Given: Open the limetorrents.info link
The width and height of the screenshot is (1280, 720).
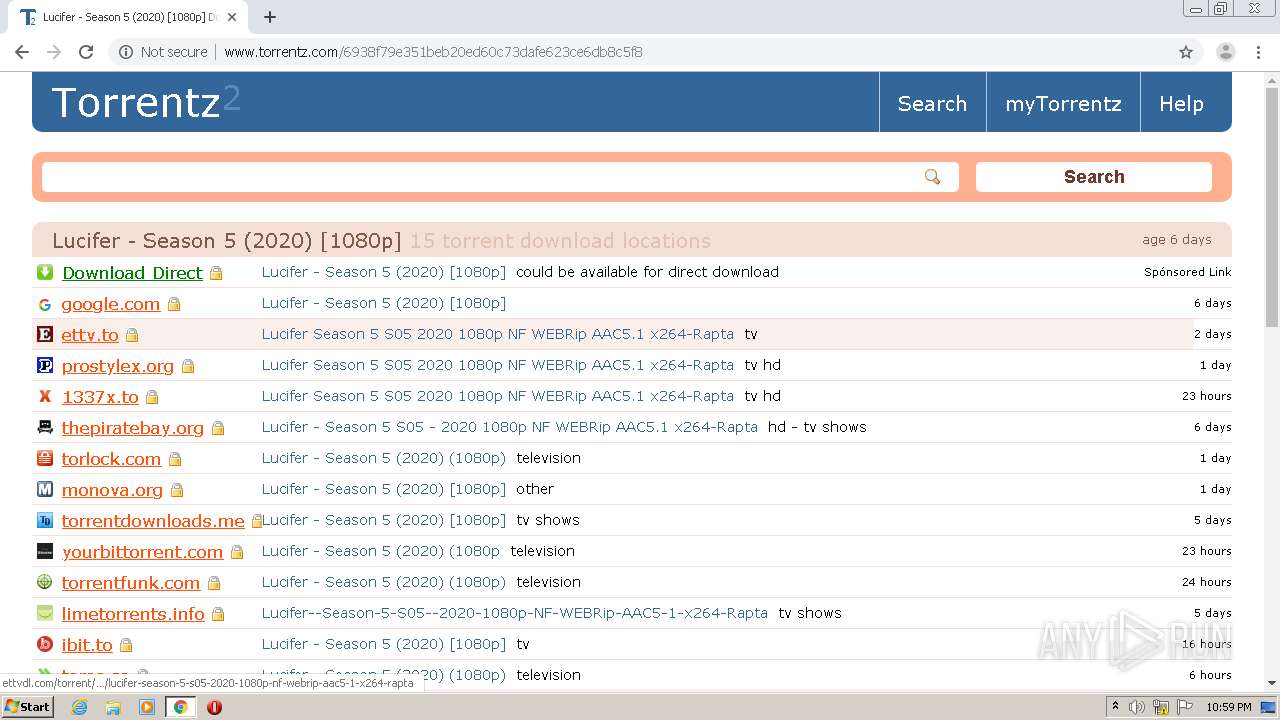Looking at the screenshot, I should pyautogui.click(x=133, y=614).
